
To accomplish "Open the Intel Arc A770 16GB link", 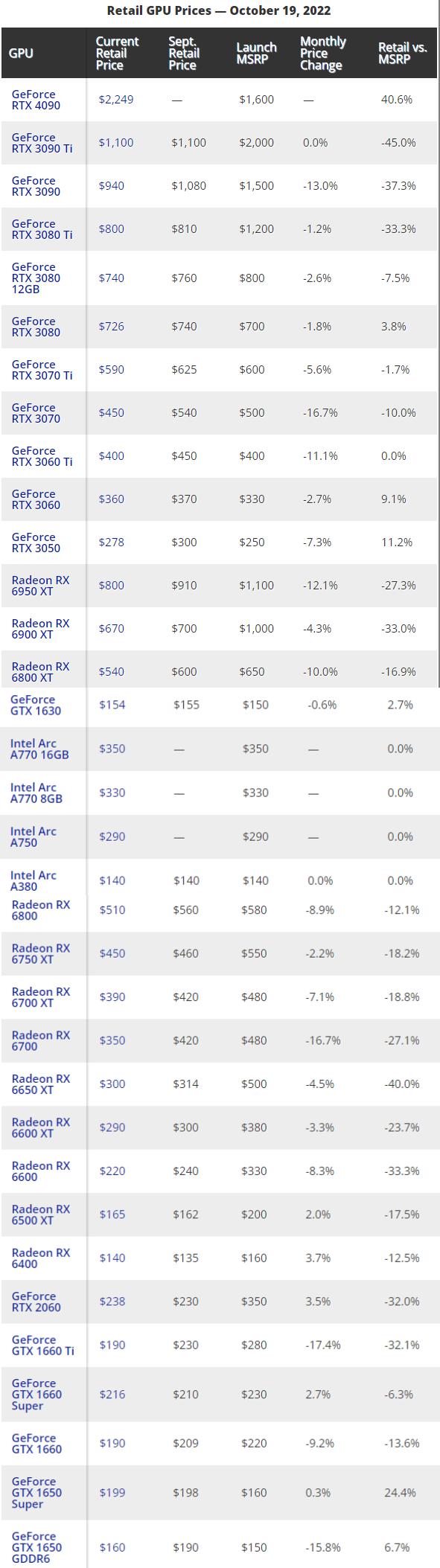I will 39,749.
